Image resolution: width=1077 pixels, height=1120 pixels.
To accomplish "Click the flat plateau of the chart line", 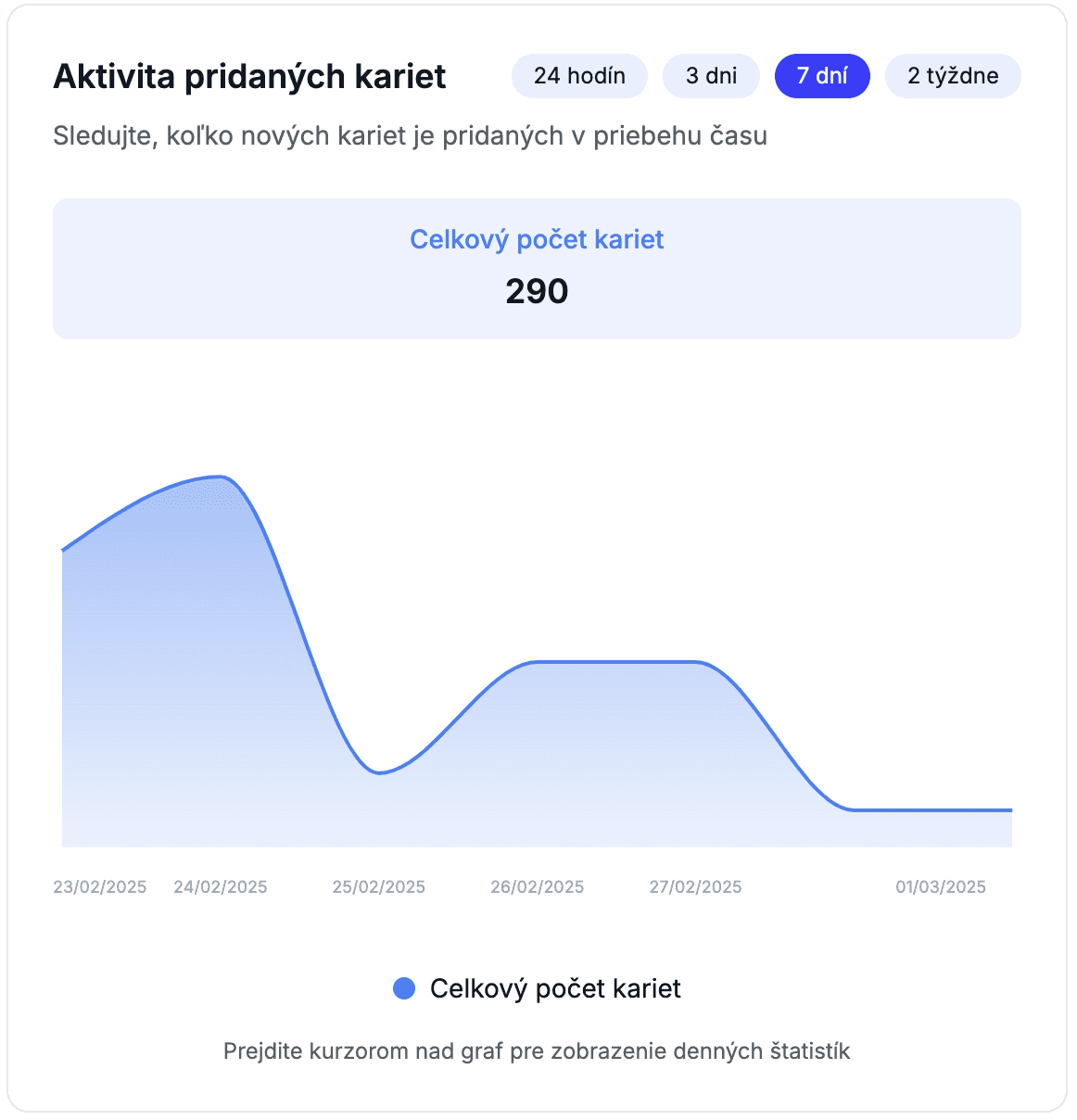I will (616, 662).
